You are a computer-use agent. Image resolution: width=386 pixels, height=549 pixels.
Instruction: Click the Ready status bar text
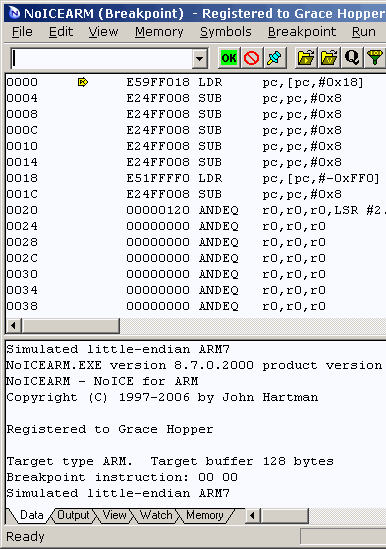coord(25,537)
